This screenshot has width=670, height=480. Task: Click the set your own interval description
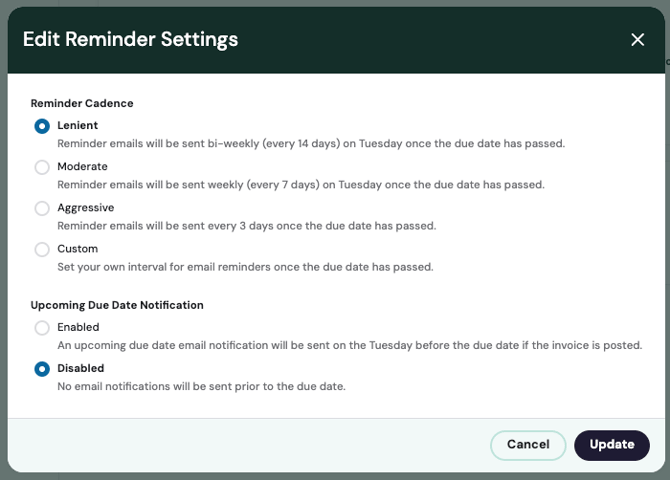pos(245,266)
